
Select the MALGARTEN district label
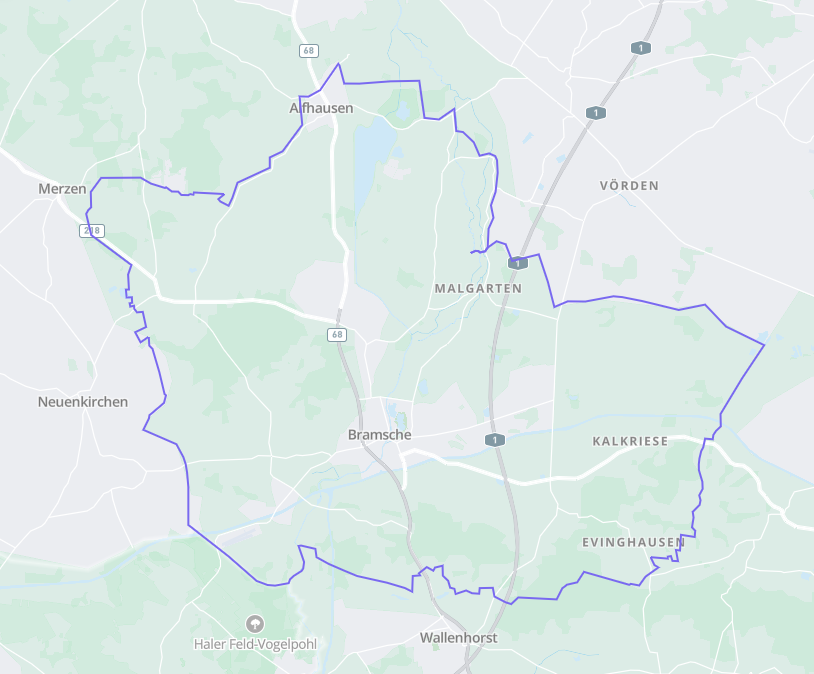478,288
